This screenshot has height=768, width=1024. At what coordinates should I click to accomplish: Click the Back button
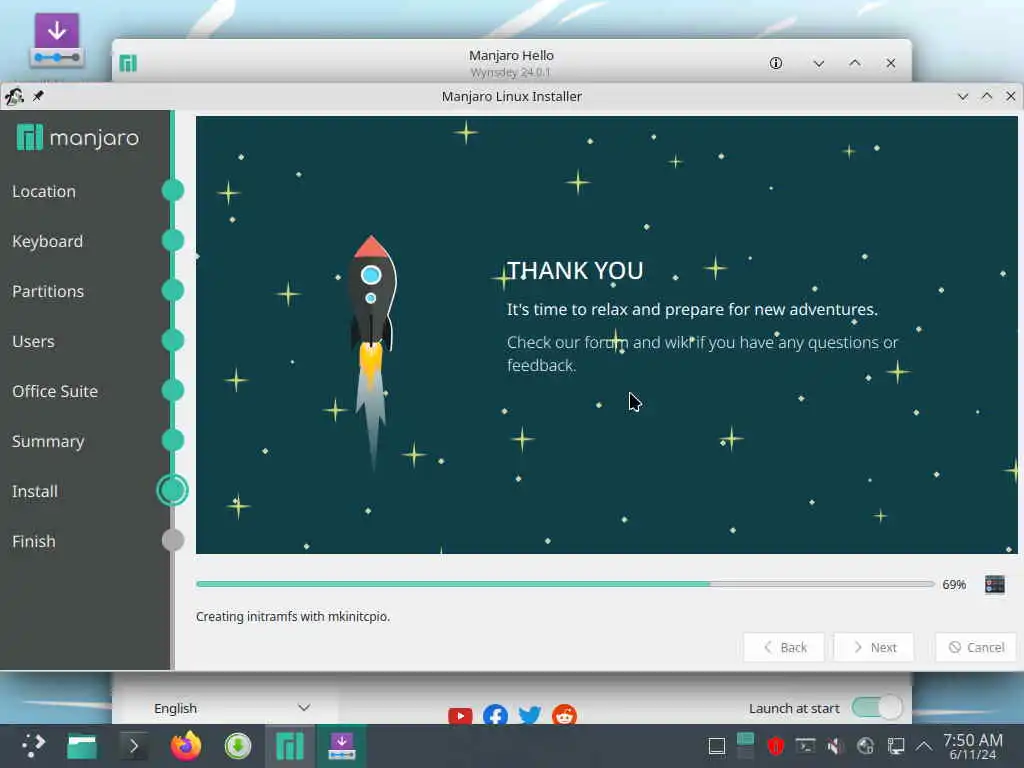tap(784, 647)
